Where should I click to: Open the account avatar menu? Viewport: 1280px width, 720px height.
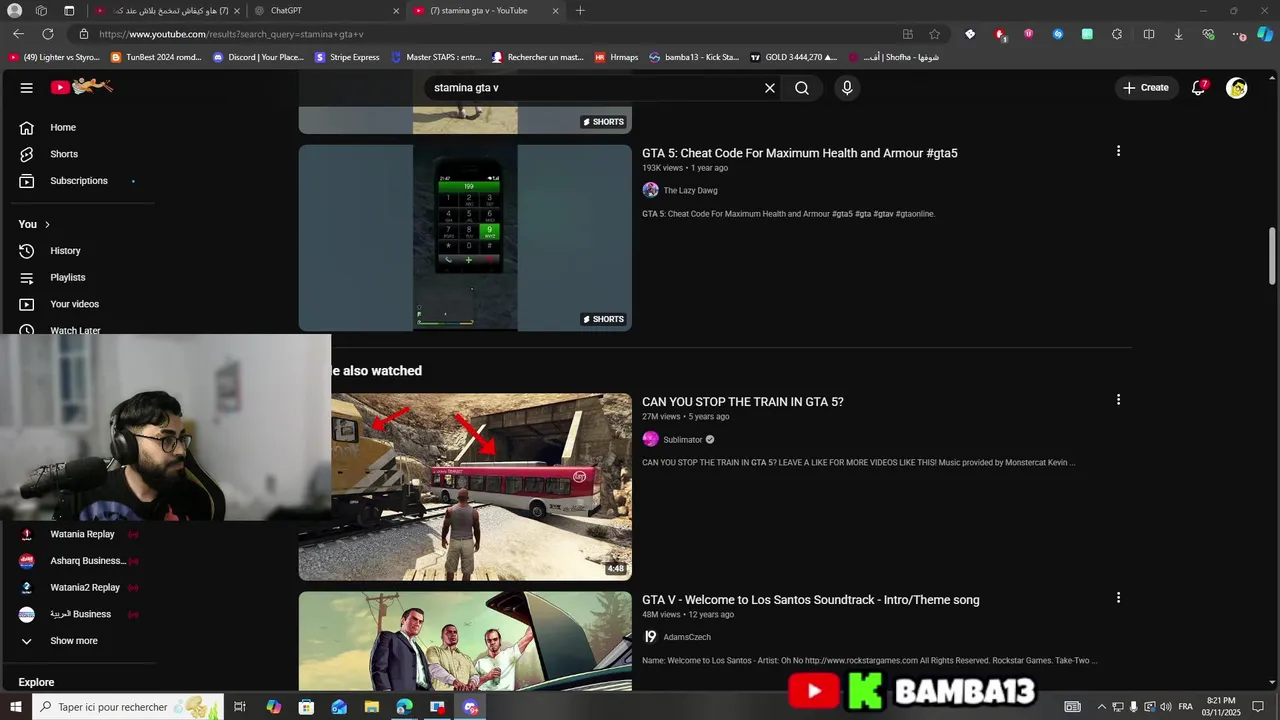[x=1237, y=88]
